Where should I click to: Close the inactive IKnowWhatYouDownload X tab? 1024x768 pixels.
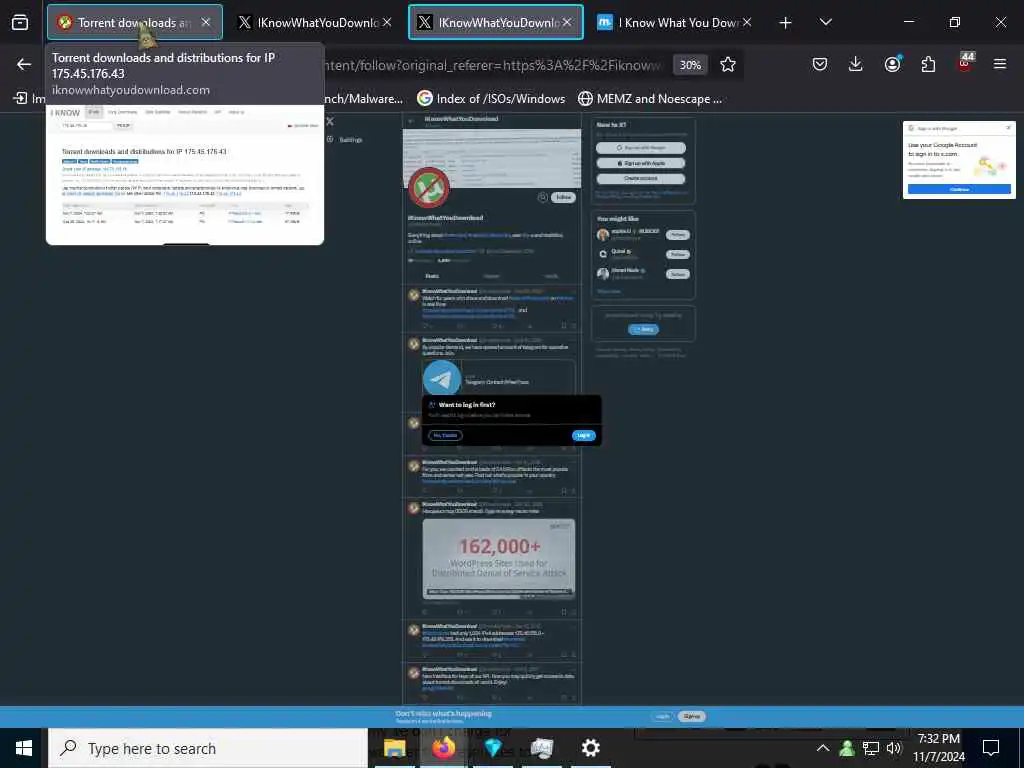(x=387, y=22)
